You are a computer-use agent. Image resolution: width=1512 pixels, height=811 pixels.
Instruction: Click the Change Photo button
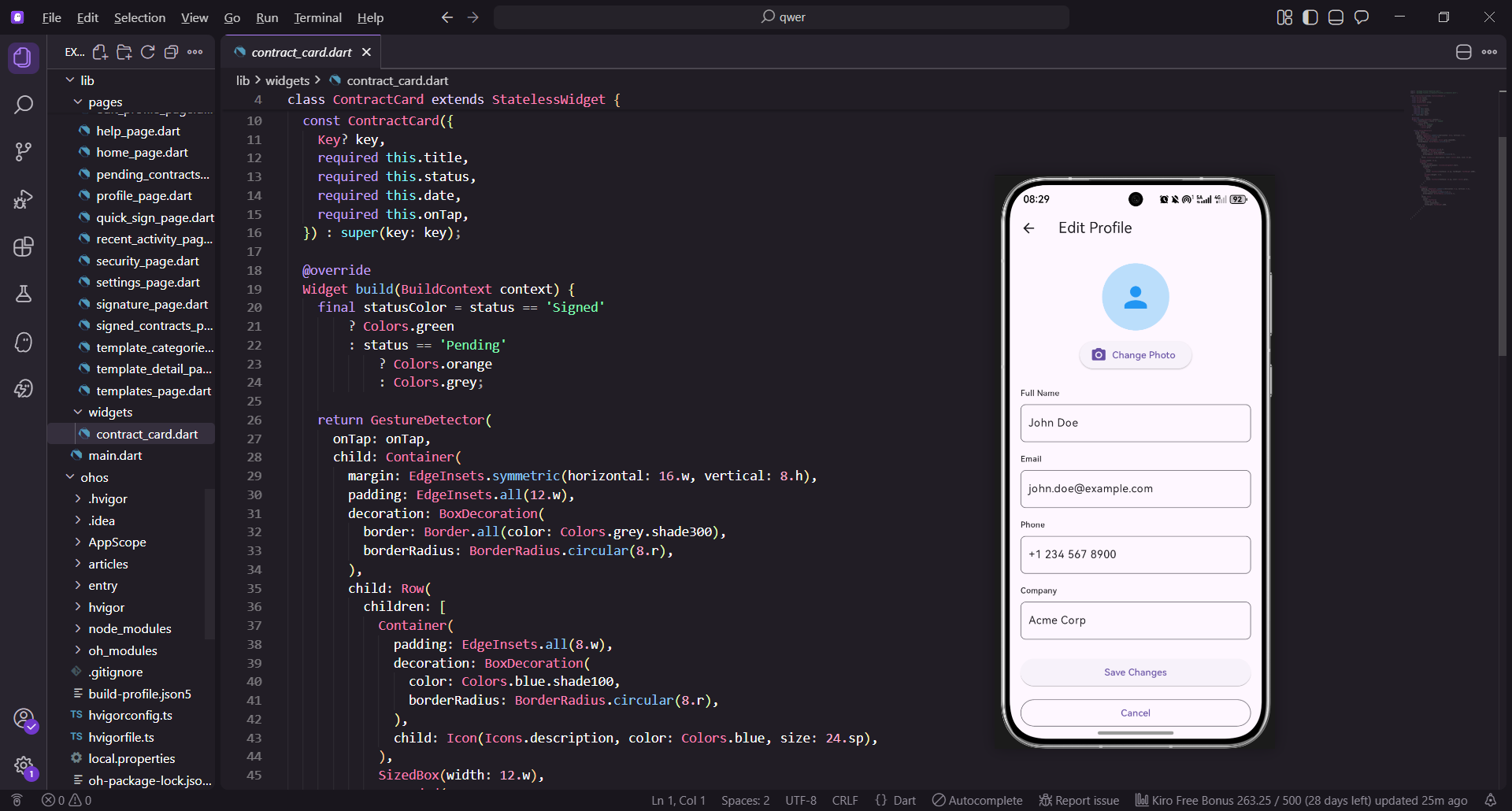pyautogui.click(x=1135, y=355)
